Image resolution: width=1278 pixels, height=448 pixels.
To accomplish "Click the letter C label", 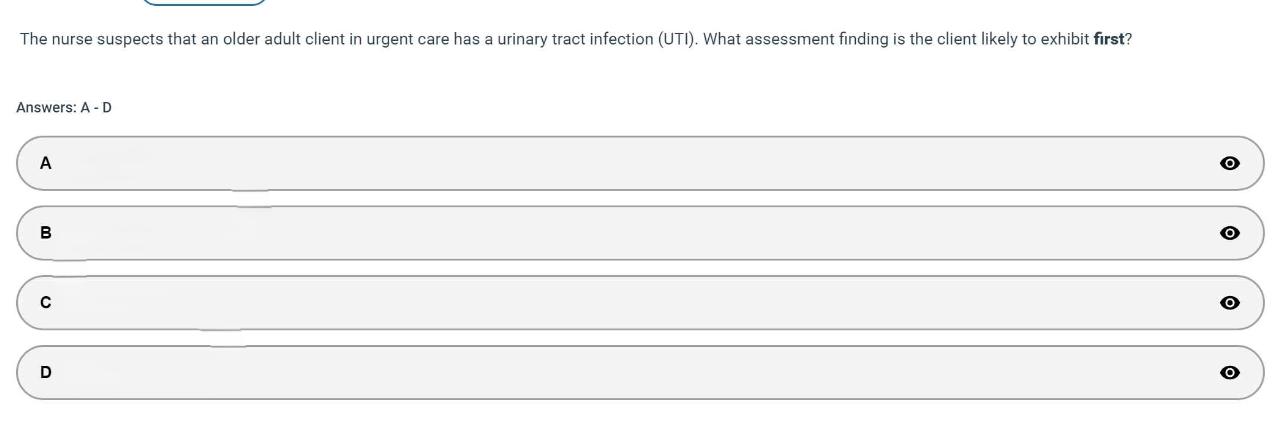I will [x=45, y=303].
